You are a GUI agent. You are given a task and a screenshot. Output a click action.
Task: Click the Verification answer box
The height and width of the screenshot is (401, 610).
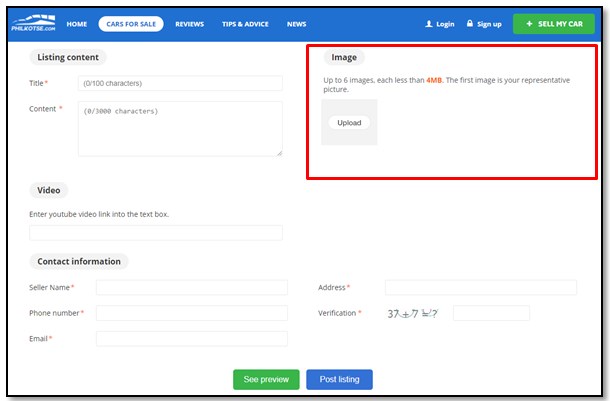[x=491, y=313]
